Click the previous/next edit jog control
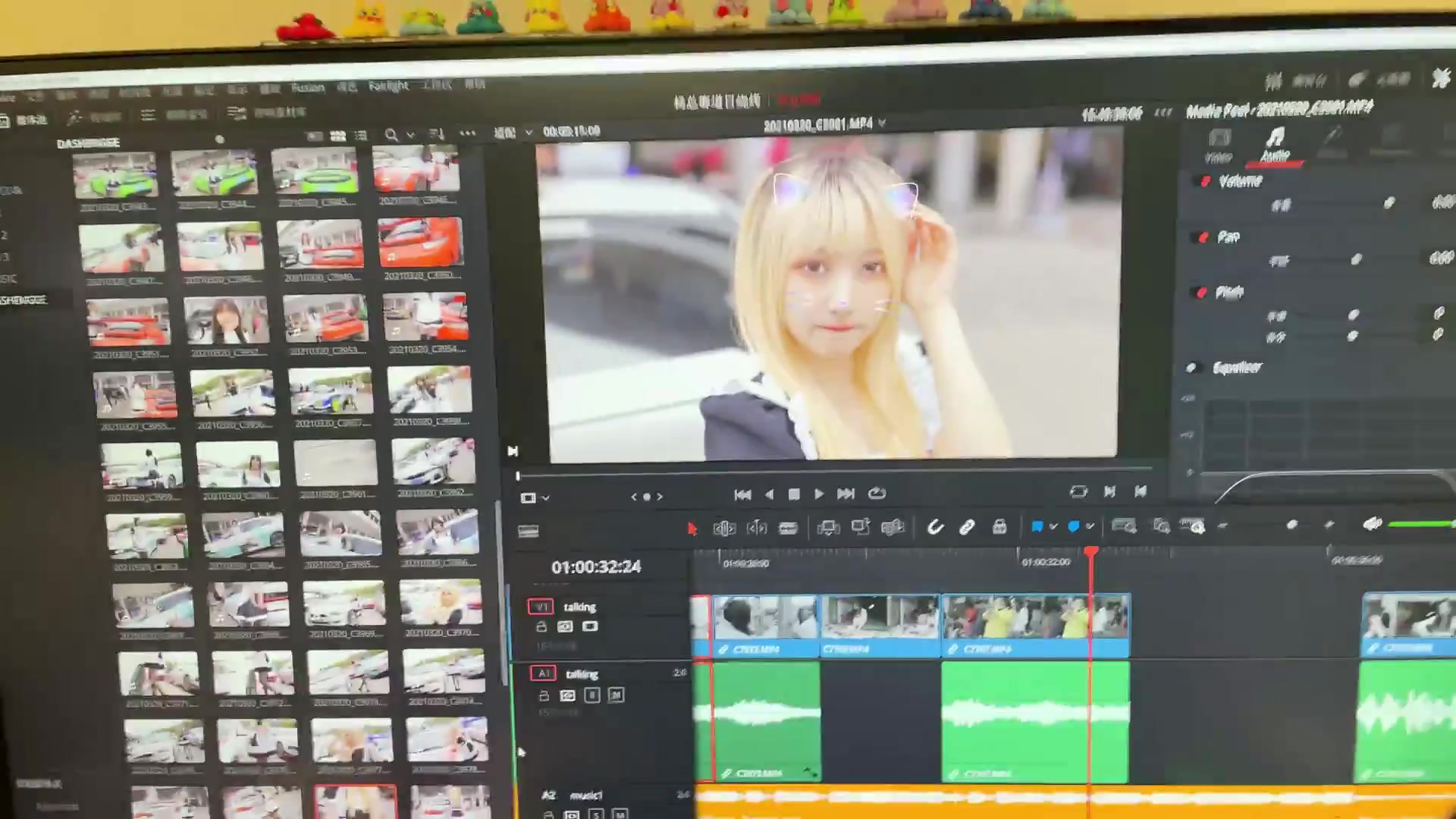 (x=647, y=497)
